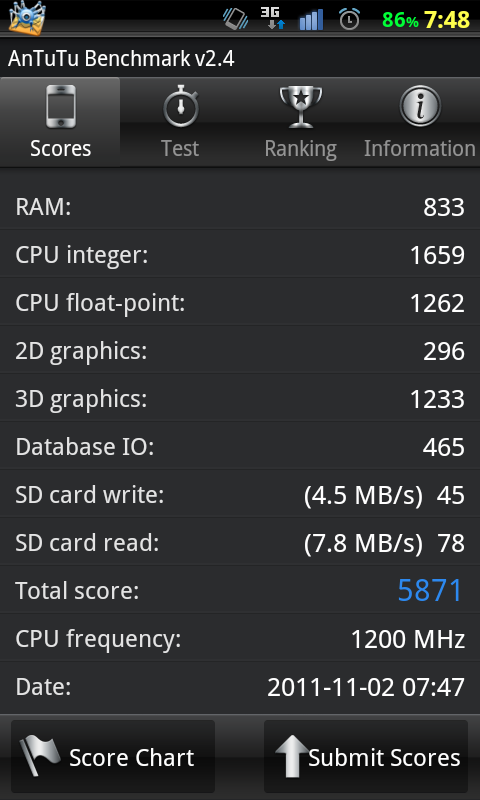
Task: Tap the Submit Scores button
Action: point(366,756)
